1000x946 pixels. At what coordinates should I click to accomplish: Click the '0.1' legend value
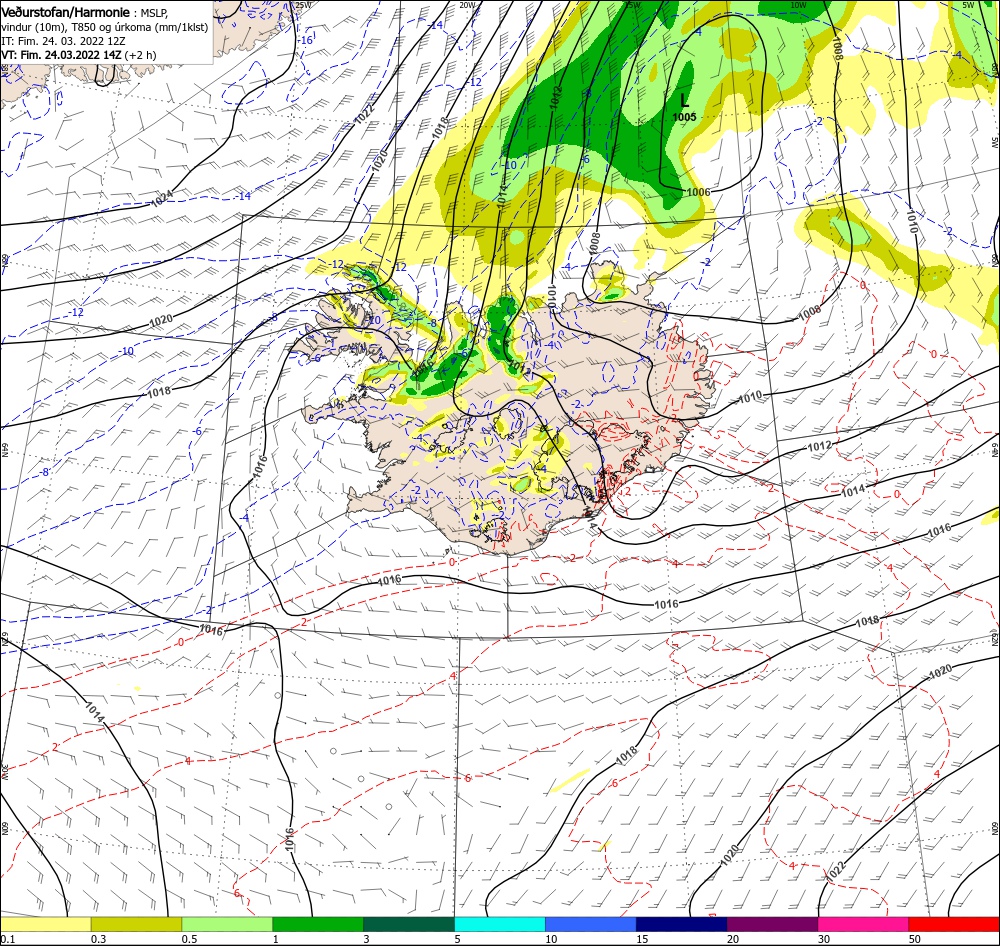pos(8,939)
